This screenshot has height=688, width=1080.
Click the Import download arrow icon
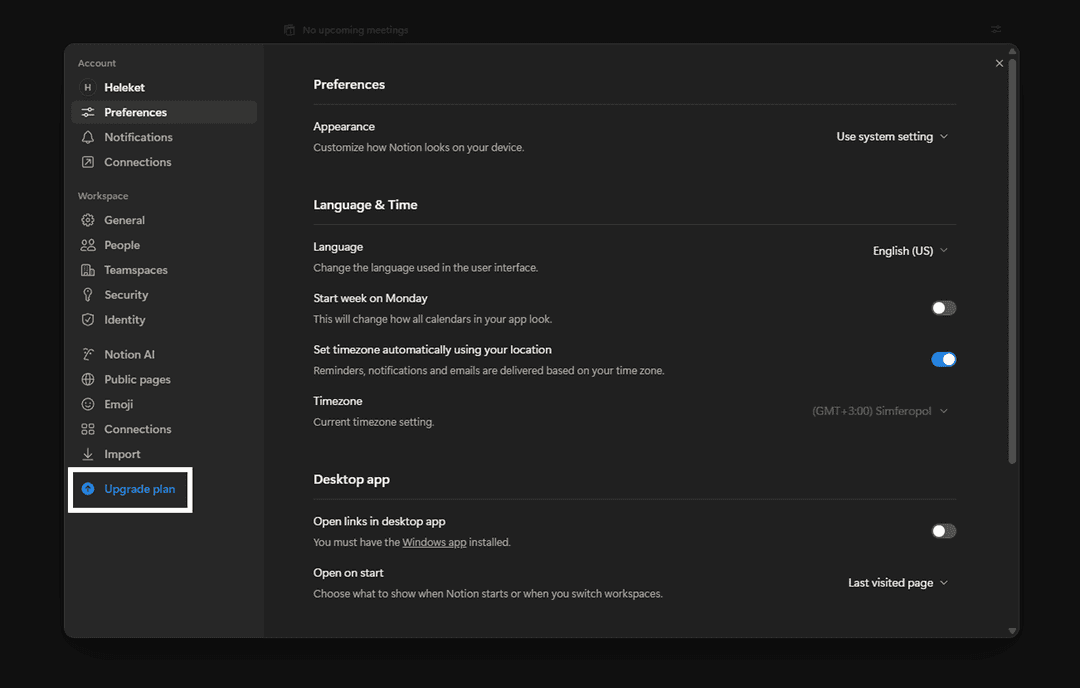[x=88, y=454]
